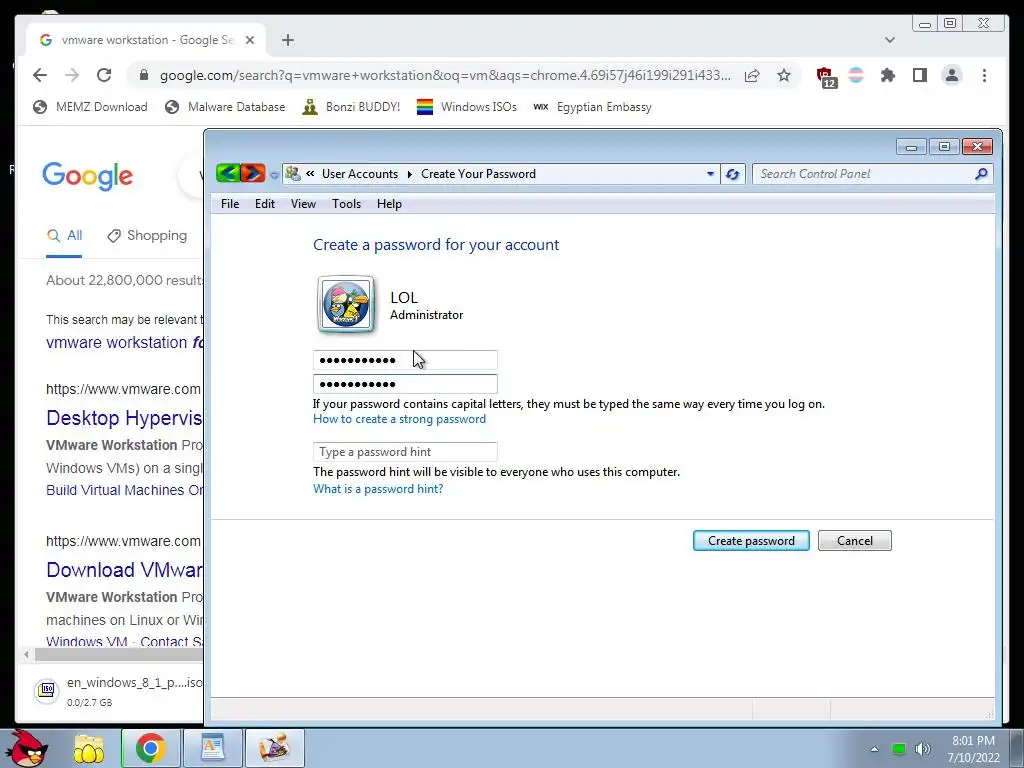Close the vmware workstation tab
The height and width of the screenshot is (768, 1024).
[249, 40]
